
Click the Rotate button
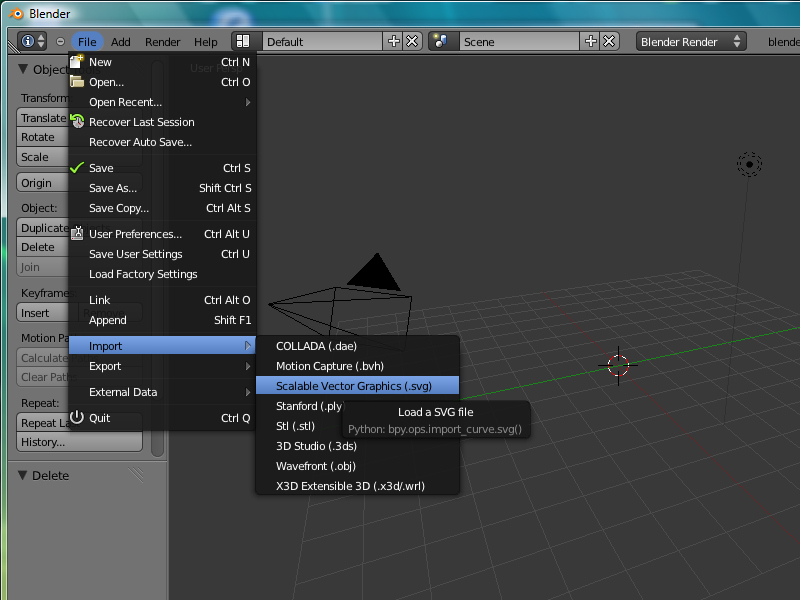point(43,137)
